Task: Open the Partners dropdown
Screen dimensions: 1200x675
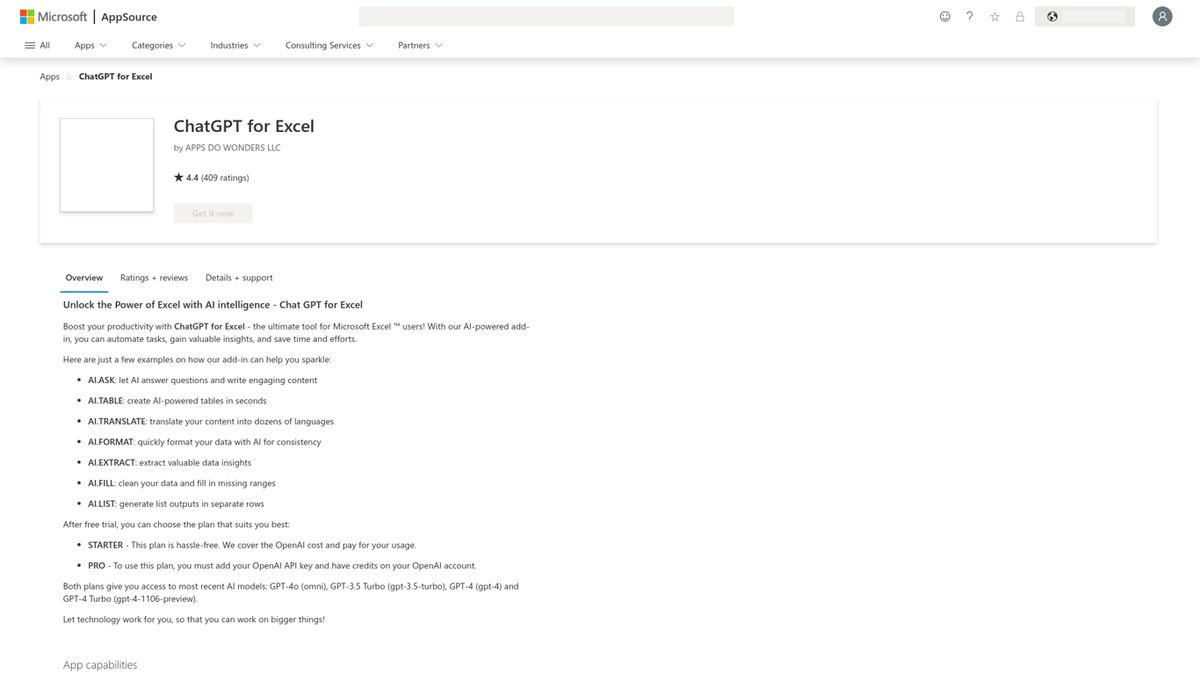Action: point(420,45)
